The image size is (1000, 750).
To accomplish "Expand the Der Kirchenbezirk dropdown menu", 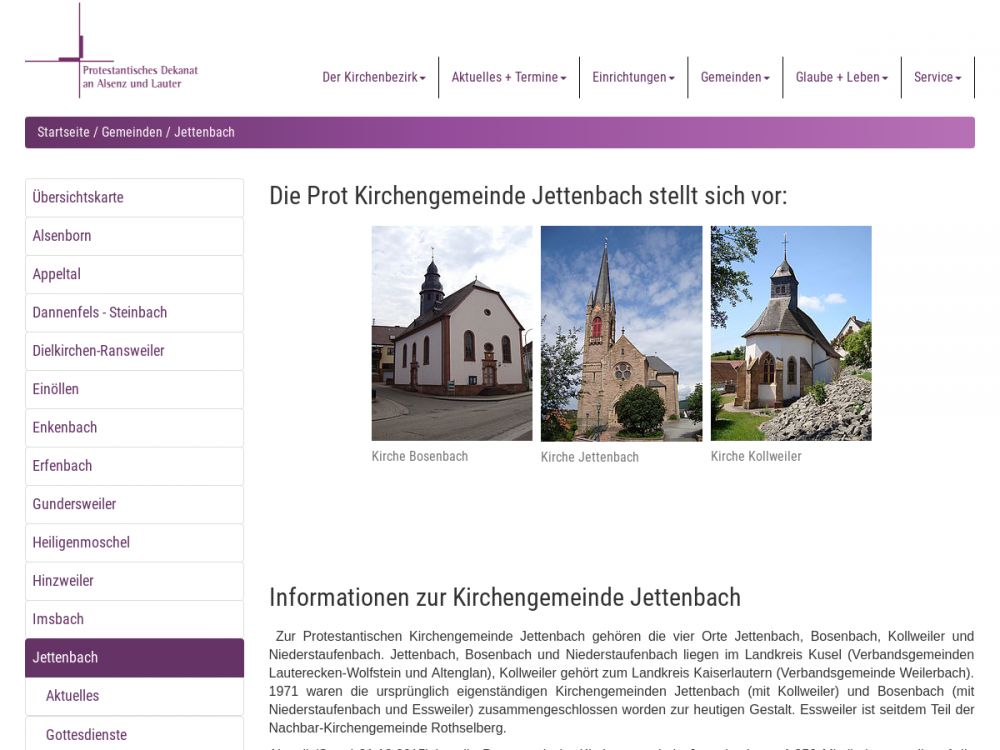I will pyautogui.click(x=373, y=77).
